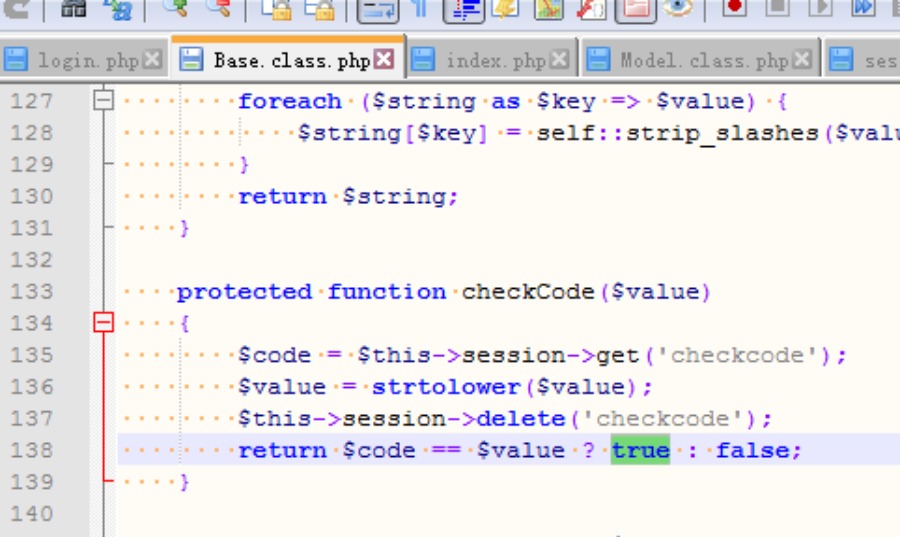Click the 'foreach' keyword on line 127
The height and width of the screenshot is (537, 900).
coord(290,102)
